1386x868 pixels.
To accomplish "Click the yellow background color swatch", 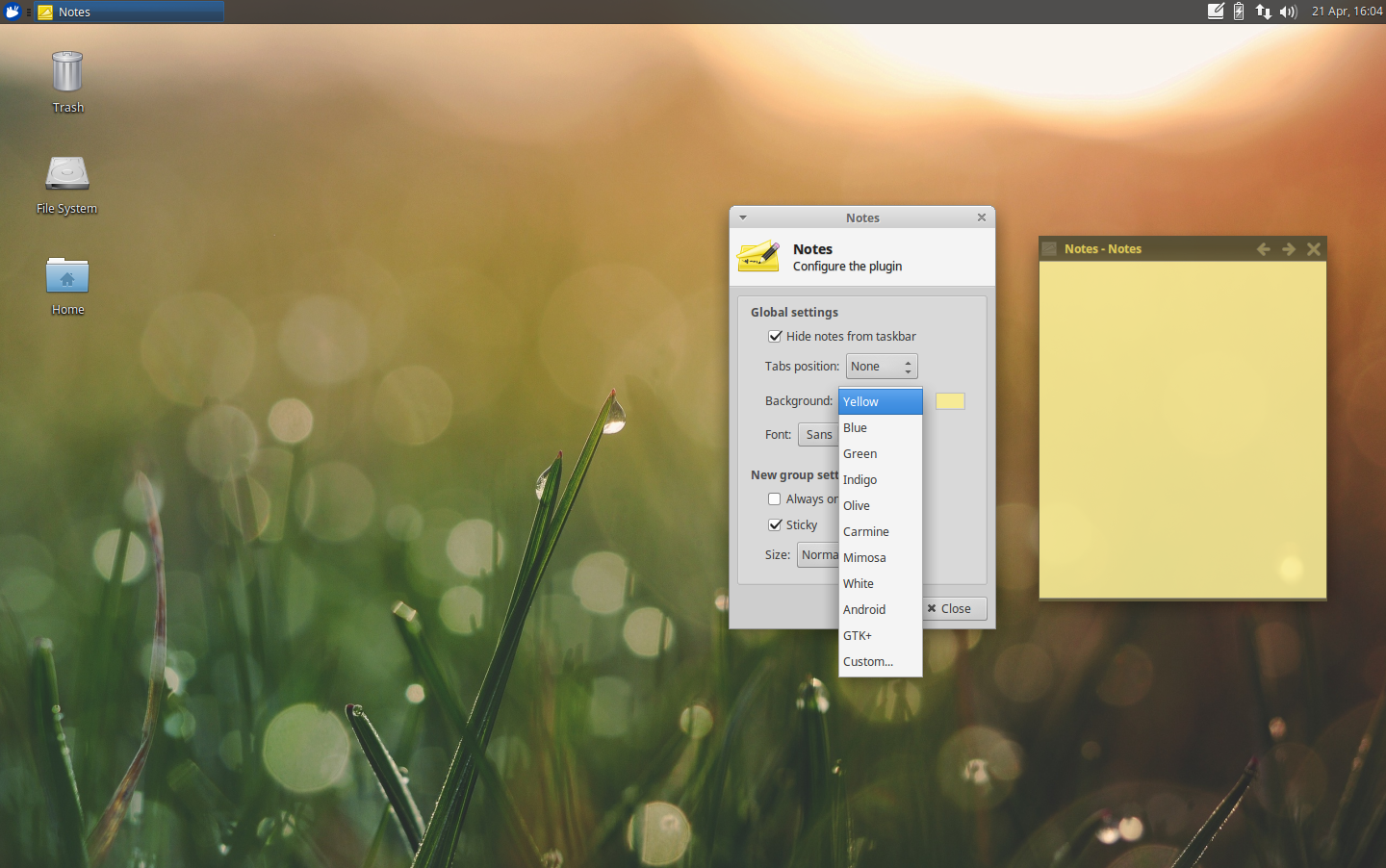I will (x=950, y=400).
